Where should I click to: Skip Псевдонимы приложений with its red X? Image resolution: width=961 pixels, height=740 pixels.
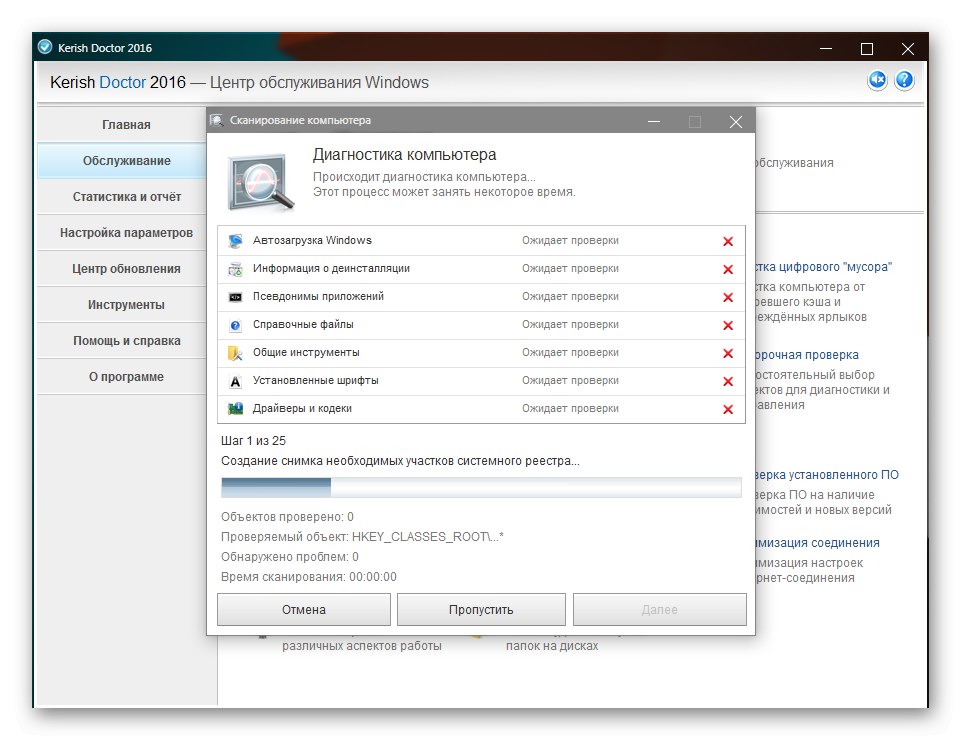tap(727, 297)
